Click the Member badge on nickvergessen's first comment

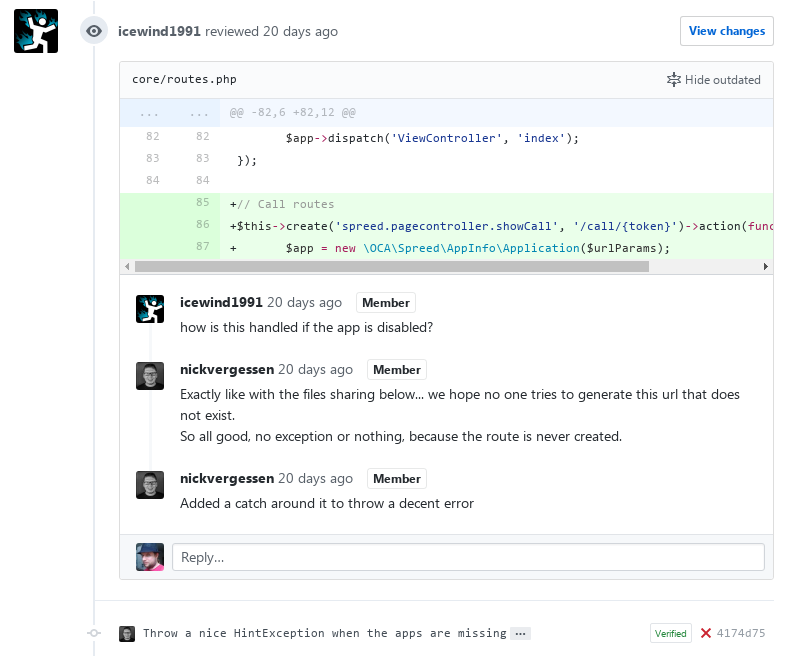coord(397,370)
